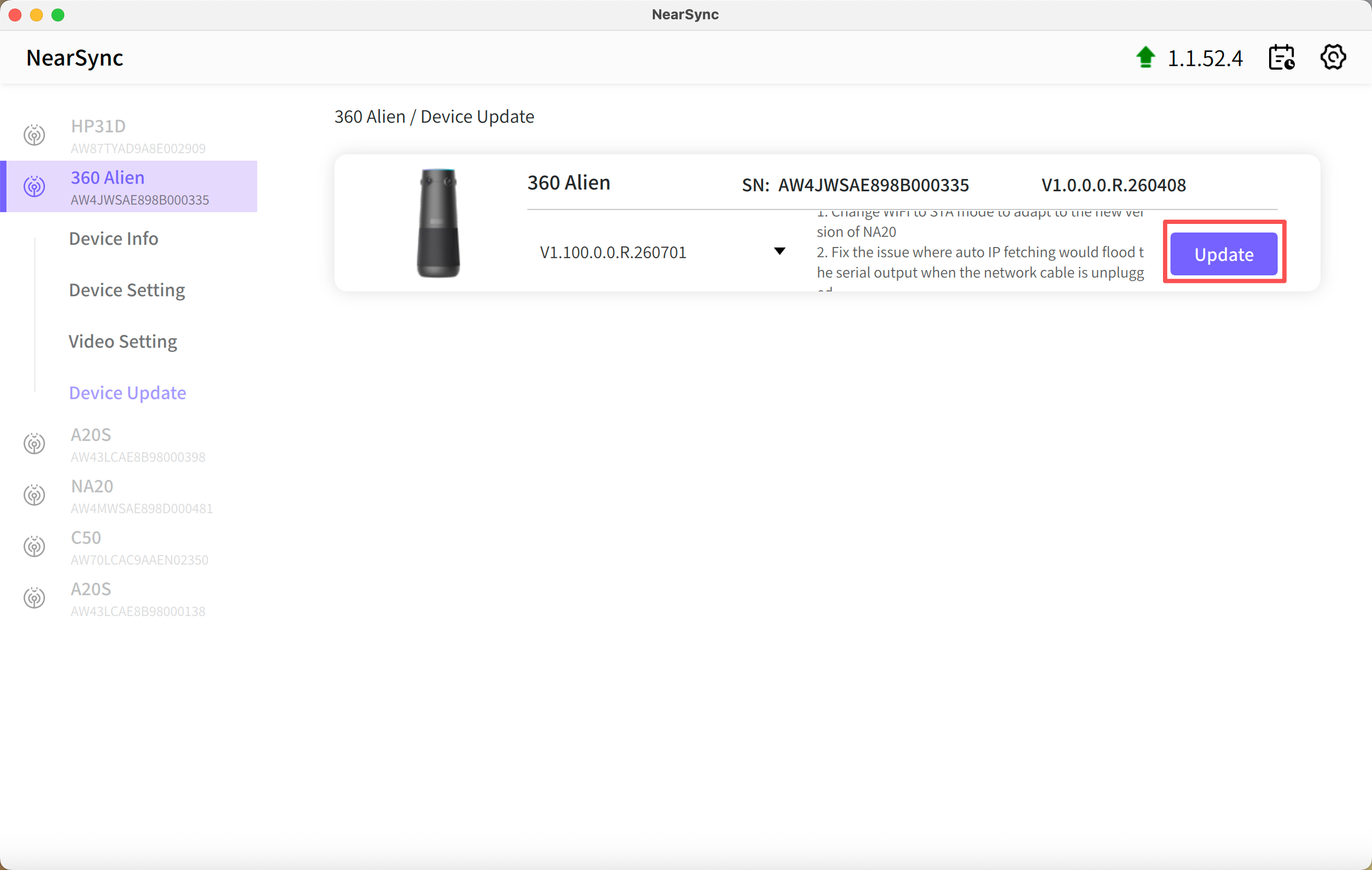Screen dimensions: 1372x870
Task: Click the NA20 device signal icon
Action: click(34, 495)
